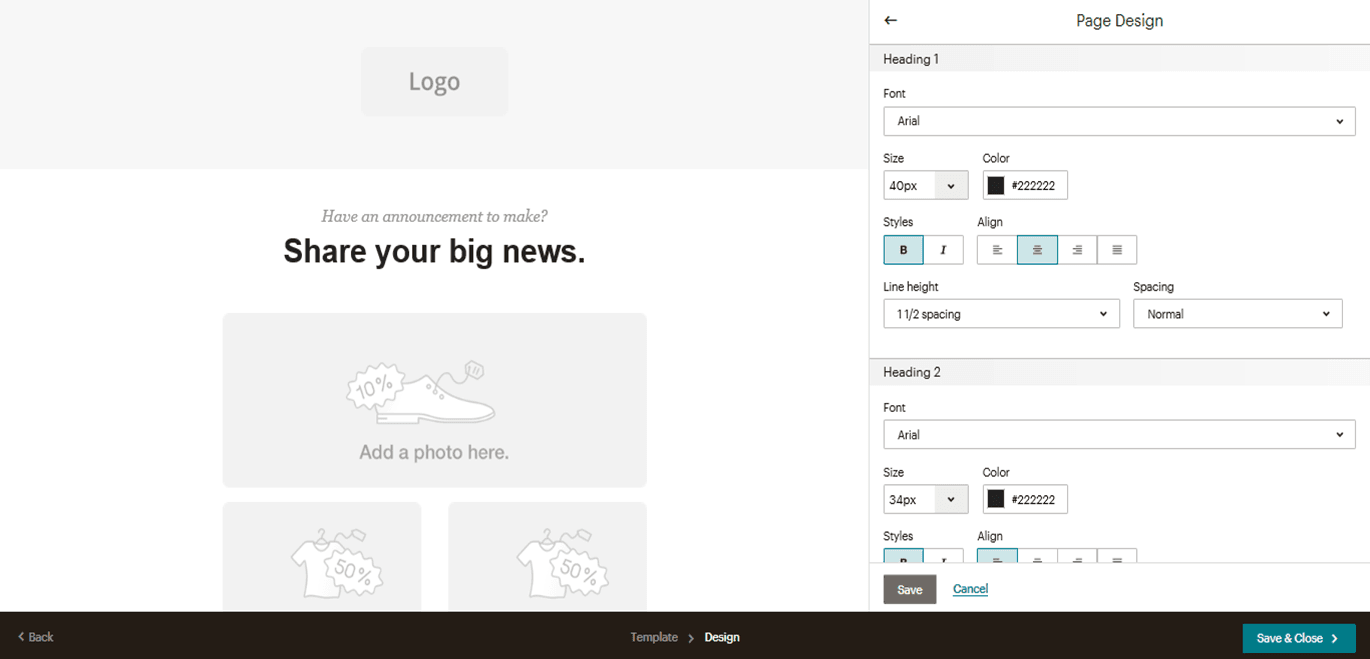Align Heading 1 text left
This screenshot has width=1370, height=659.
coord(997,250)
